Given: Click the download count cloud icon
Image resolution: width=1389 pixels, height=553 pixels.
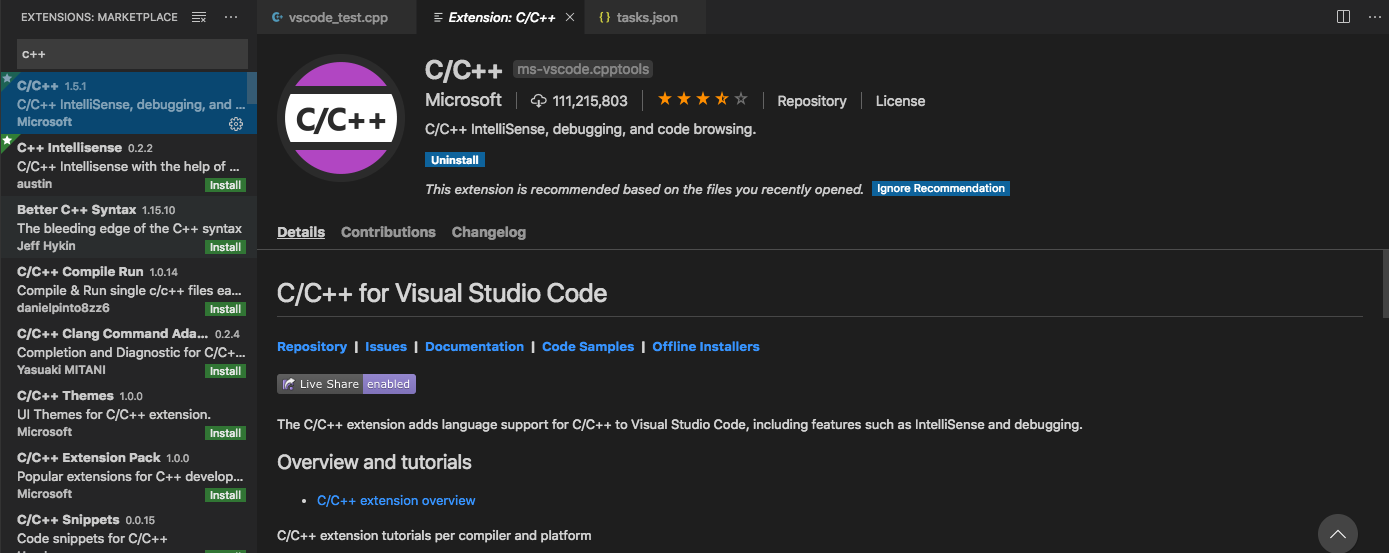Looking at the screenshot, I should (539, 100).
